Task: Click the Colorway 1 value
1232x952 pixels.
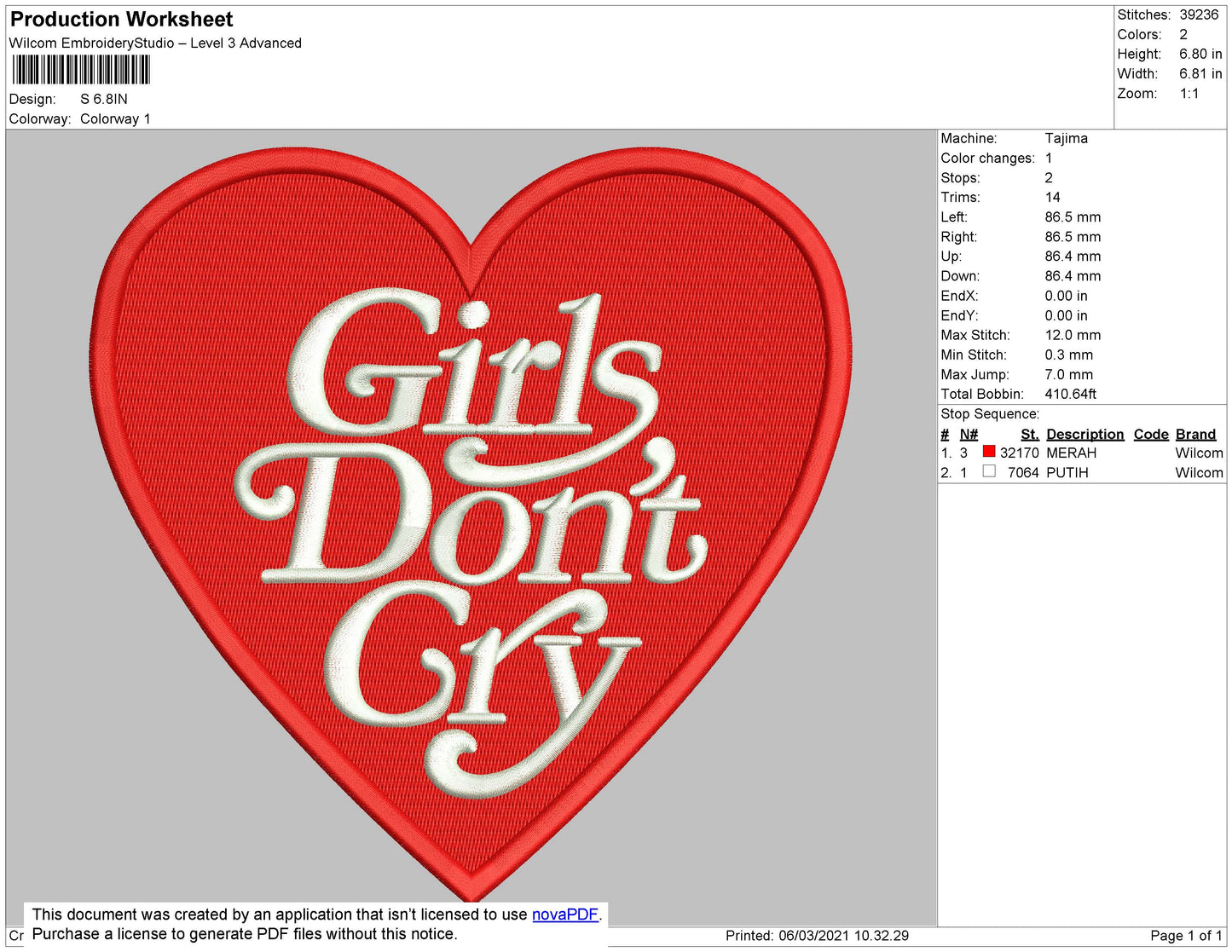Action: click(x=115, y=118)
